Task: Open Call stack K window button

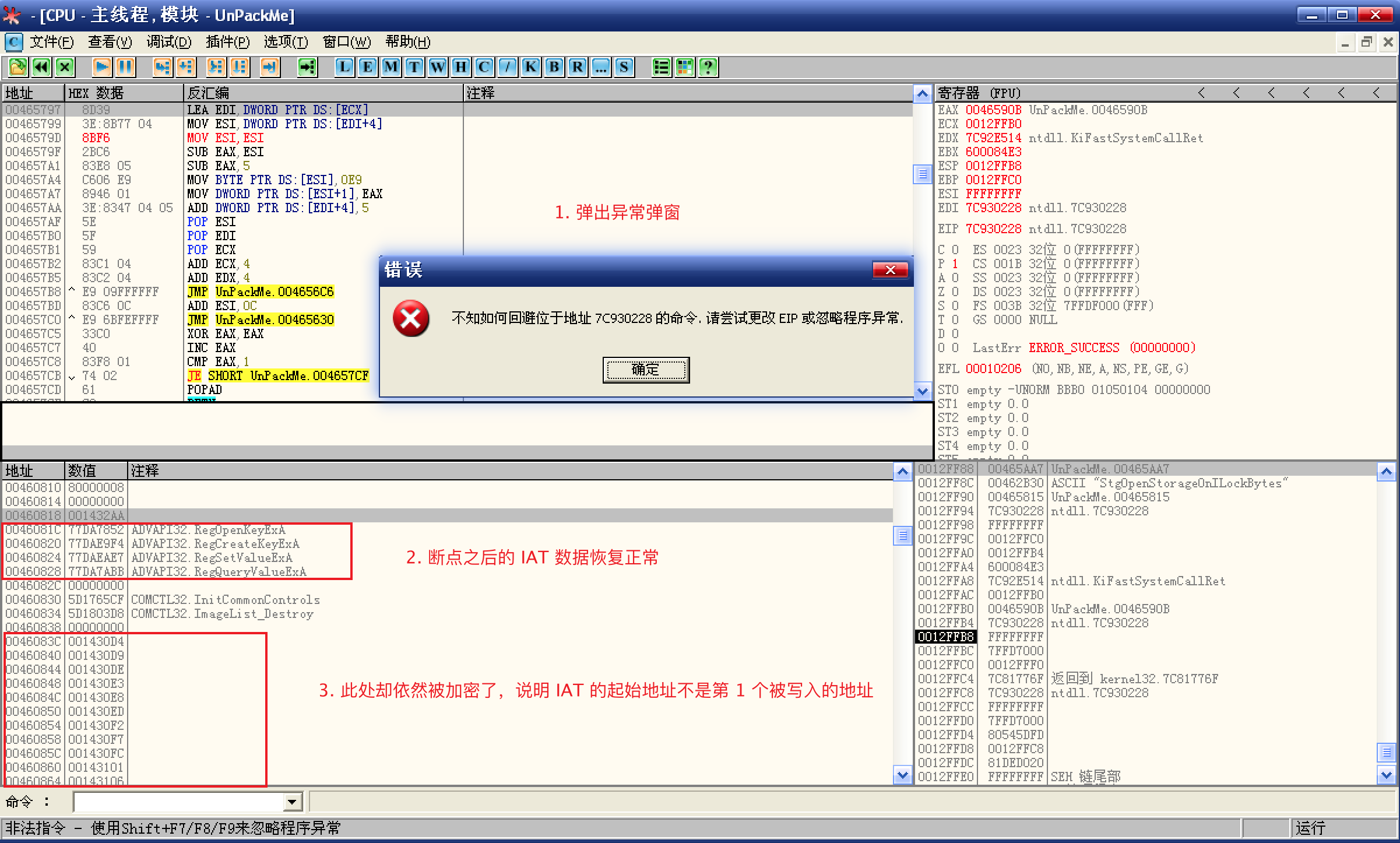Action: [530, 67]
